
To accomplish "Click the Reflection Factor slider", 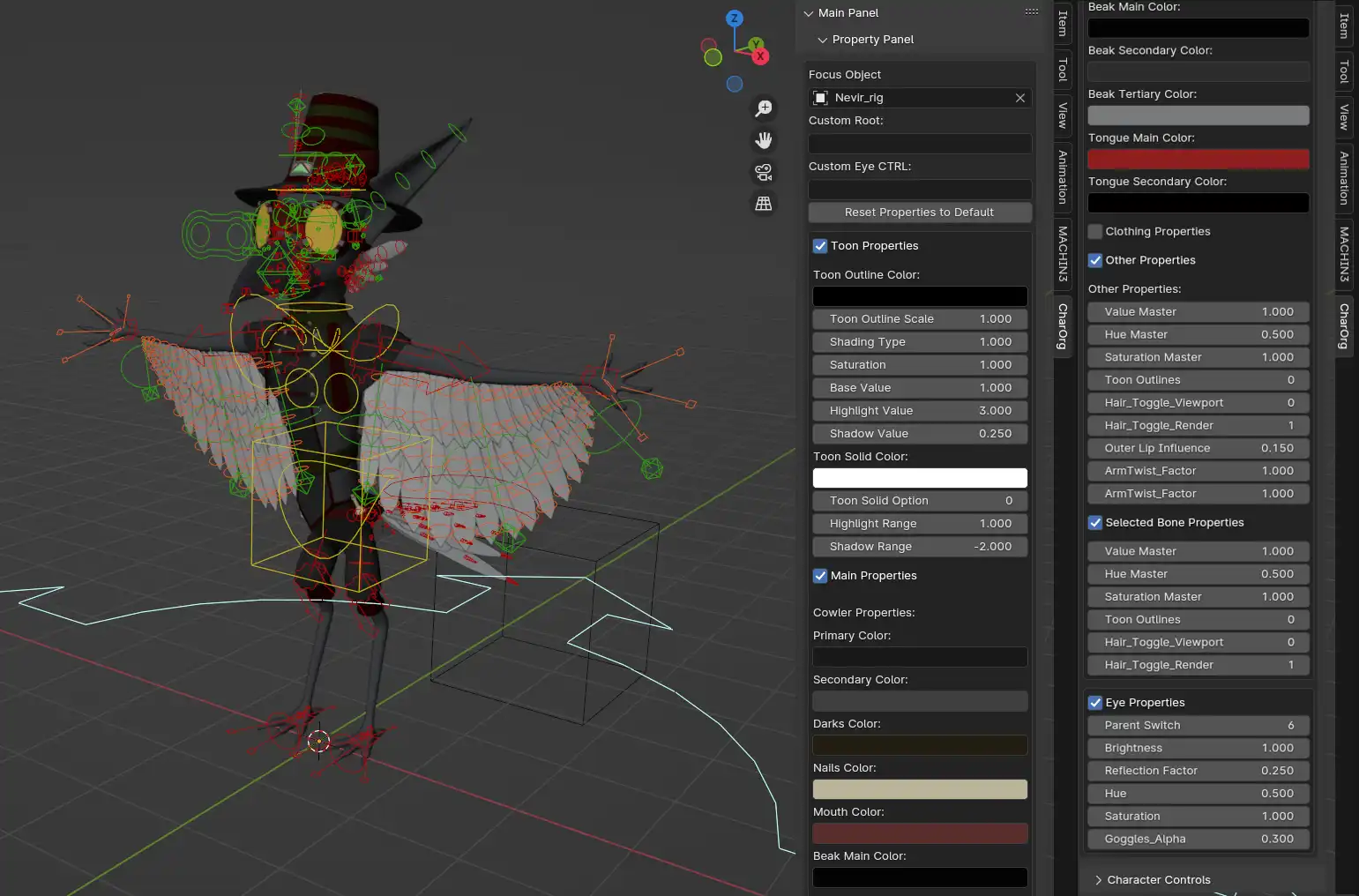I will click(x=1198, y=771).
